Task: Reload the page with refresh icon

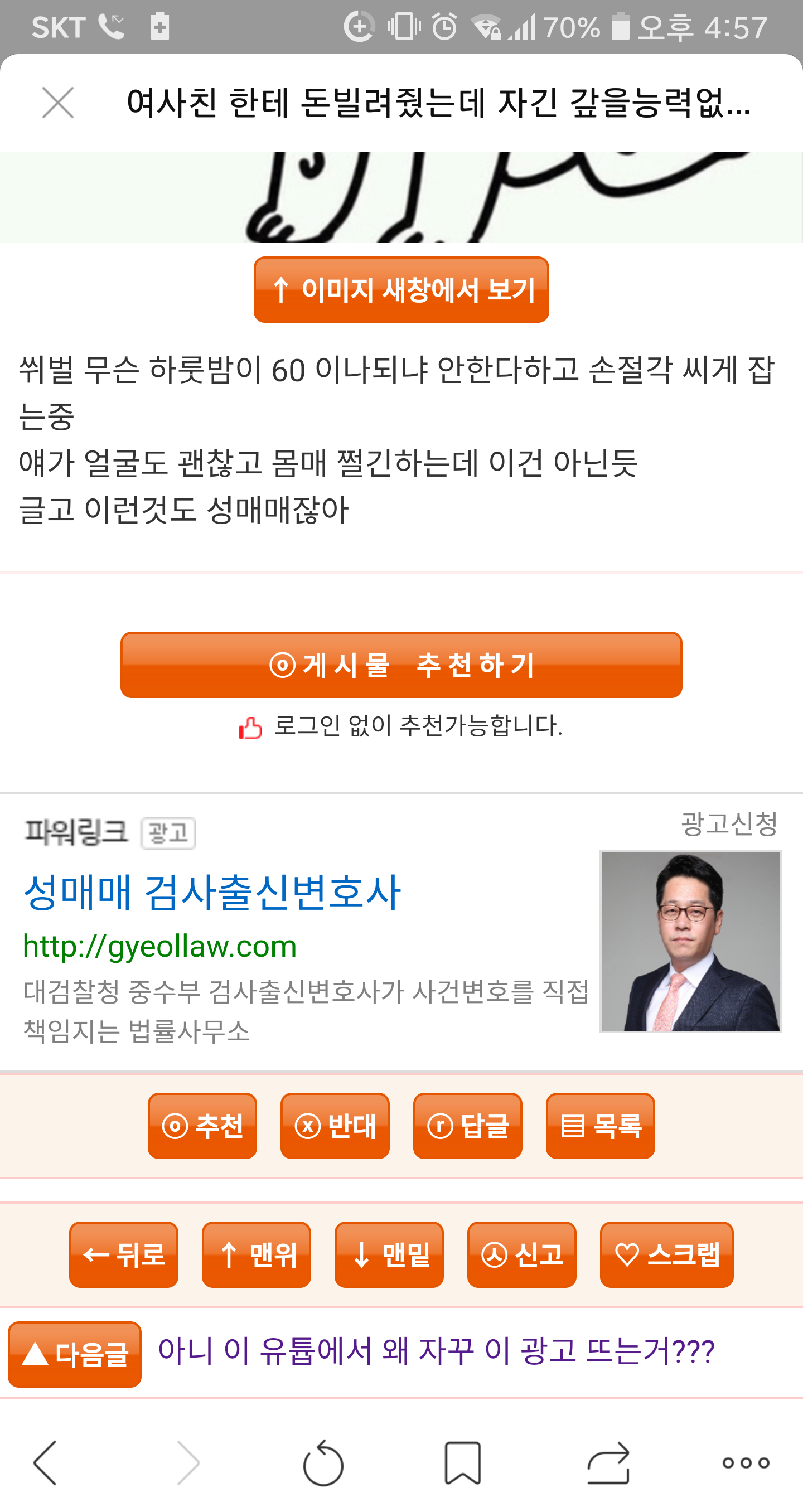Action: coord(323,1462)
